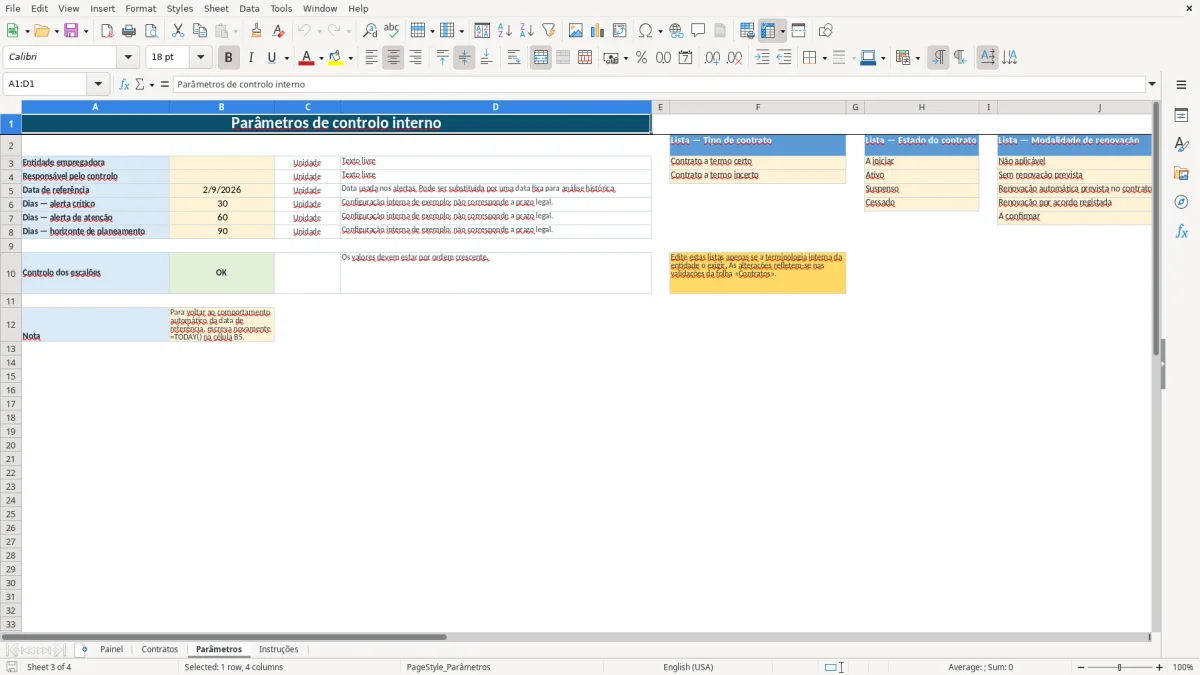Add a decimal place
The image size is (1200, 675).
pos(713,58)
